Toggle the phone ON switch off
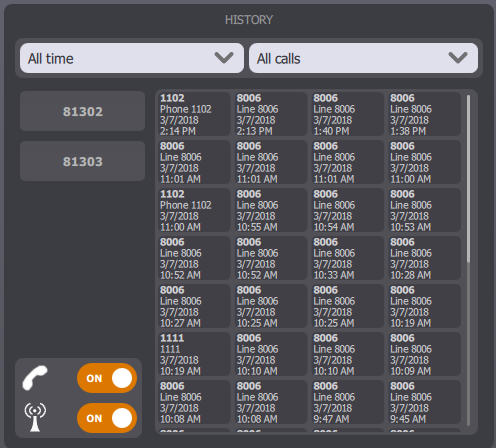 107,378
